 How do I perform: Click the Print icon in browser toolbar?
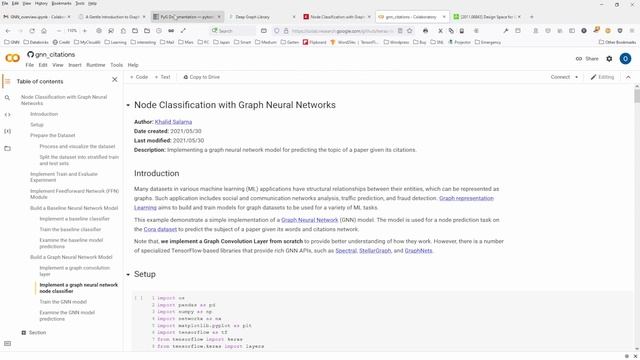coord(425,31)
